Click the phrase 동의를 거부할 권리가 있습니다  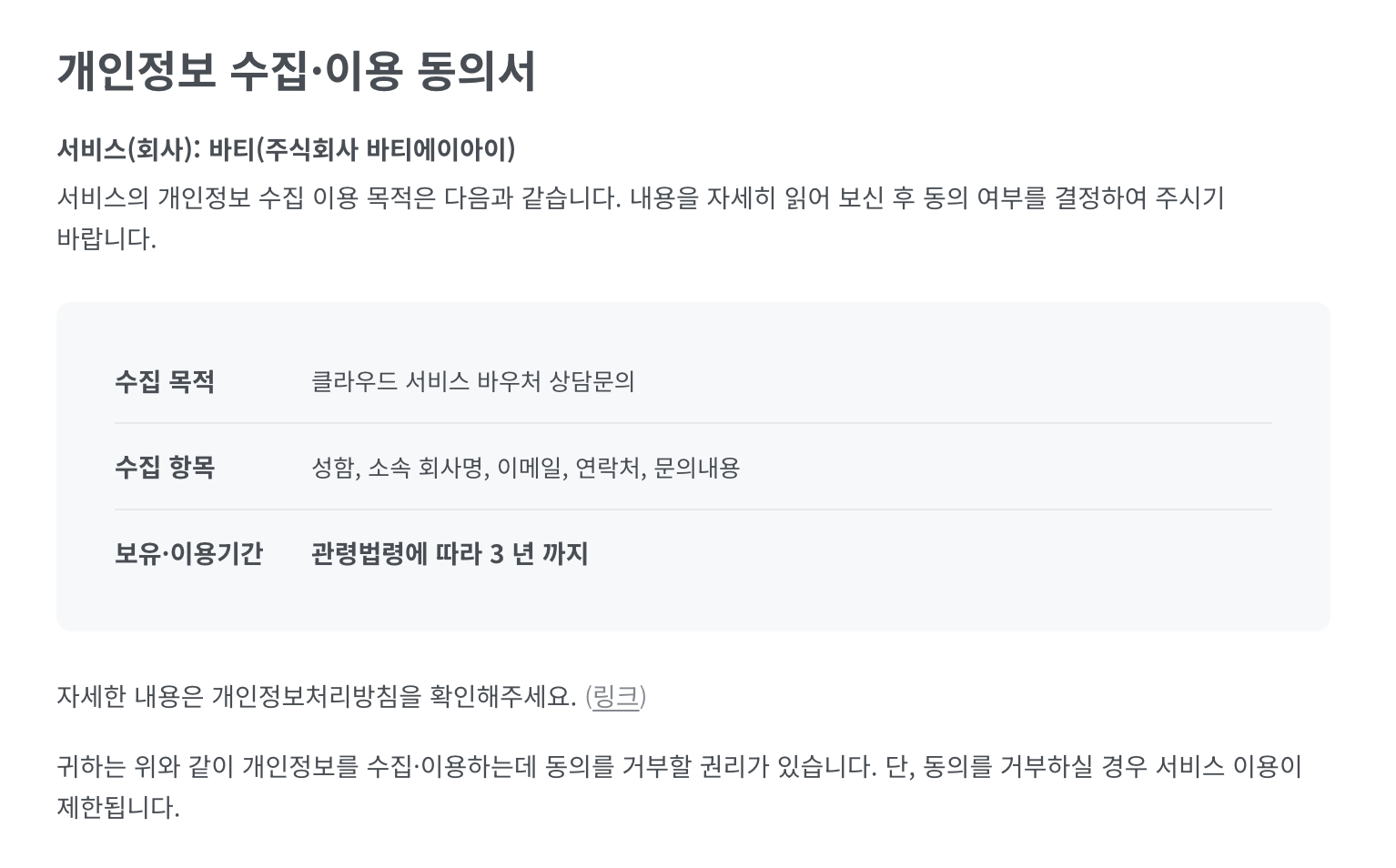tap(712, 766)
